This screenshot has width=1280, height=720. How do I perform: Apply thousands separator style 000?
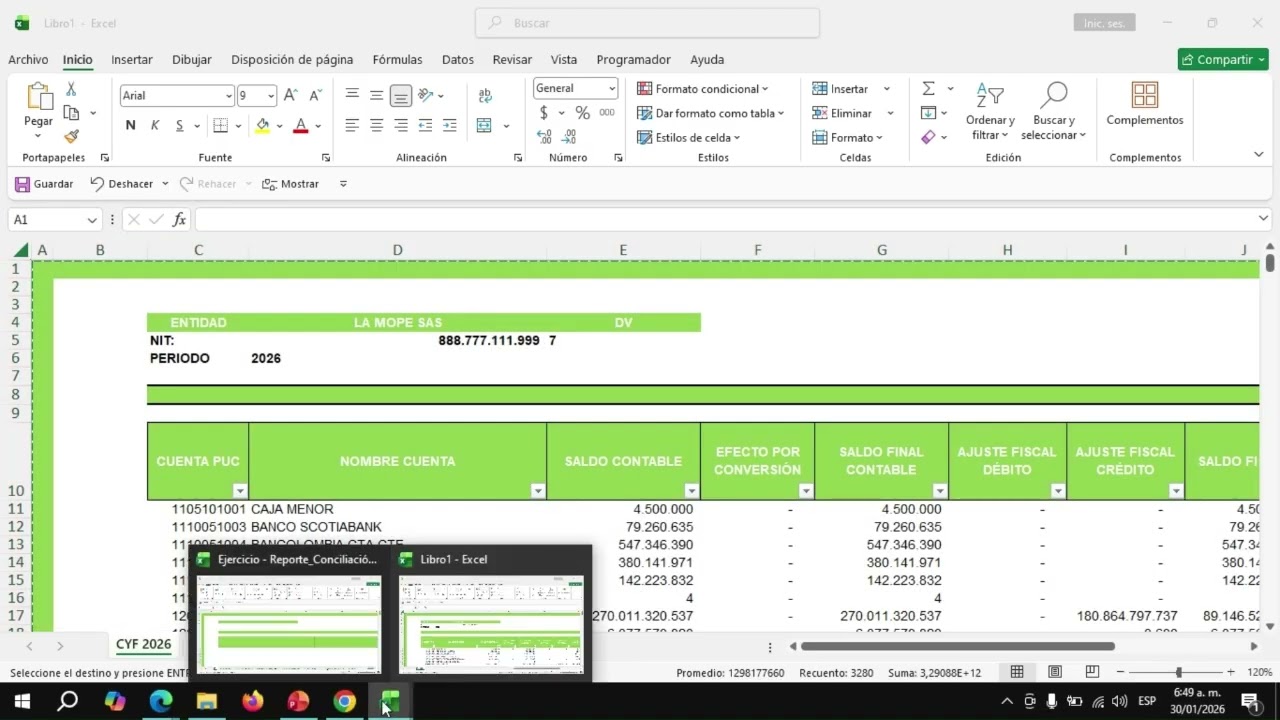(607, 113)
